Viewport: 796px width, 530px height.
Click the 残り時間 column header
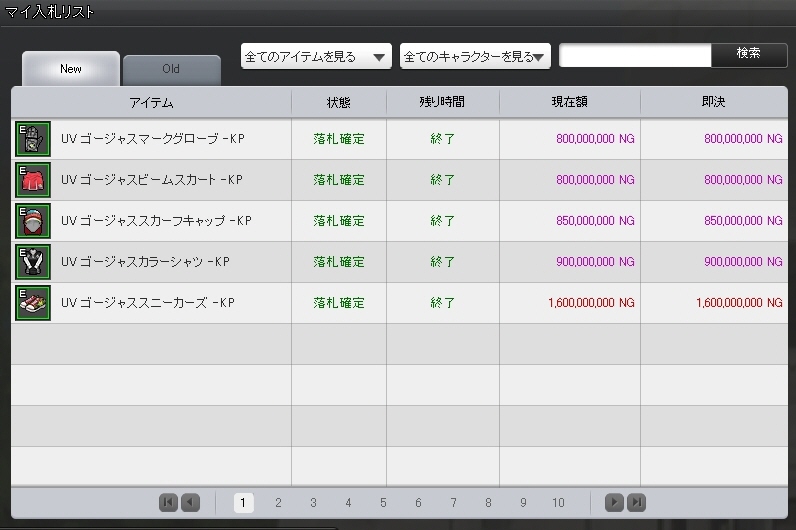[x=442, y=103]
